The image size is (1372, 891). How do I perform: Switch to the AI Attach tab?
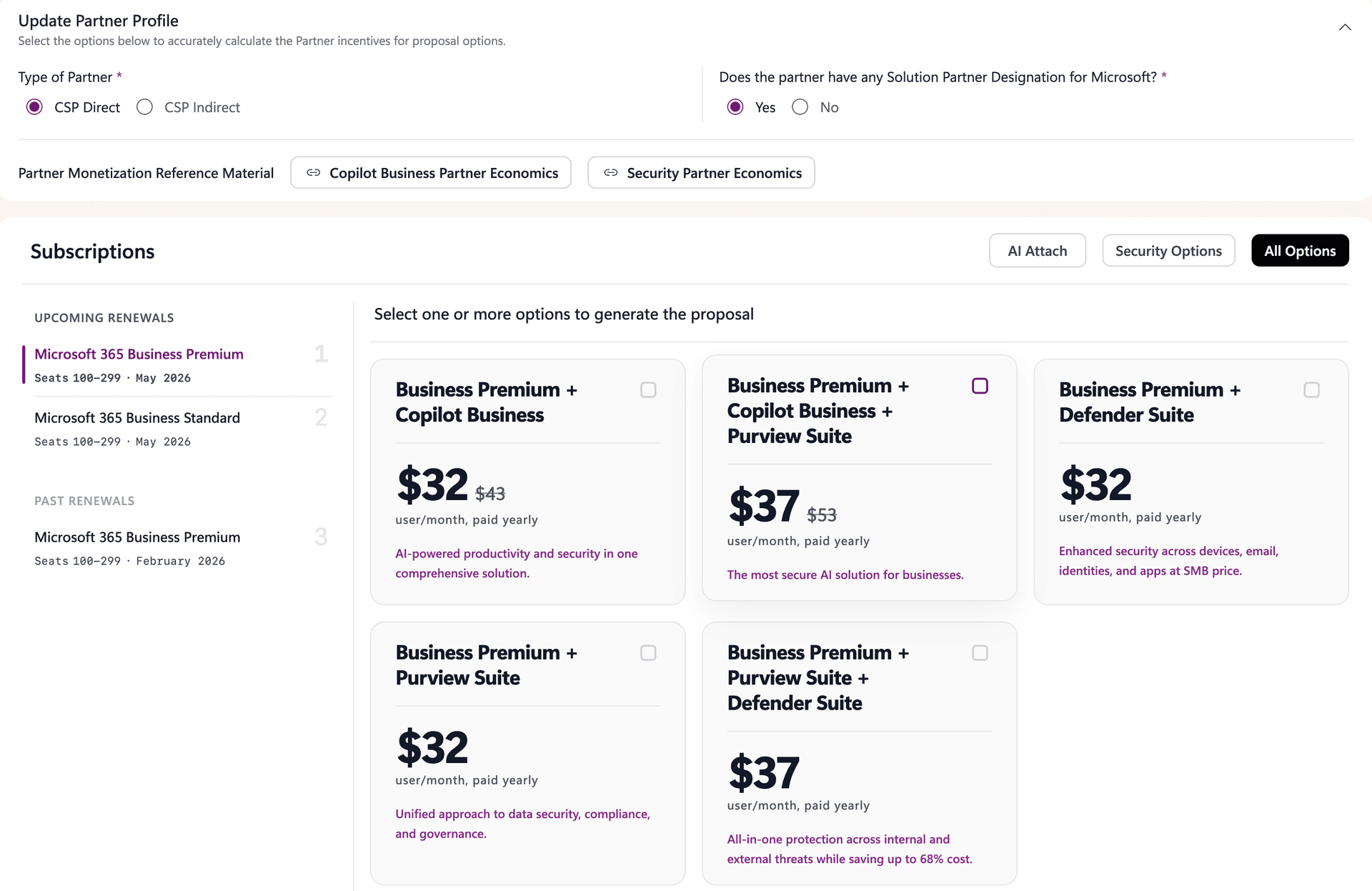click(x=1038, y=251)
